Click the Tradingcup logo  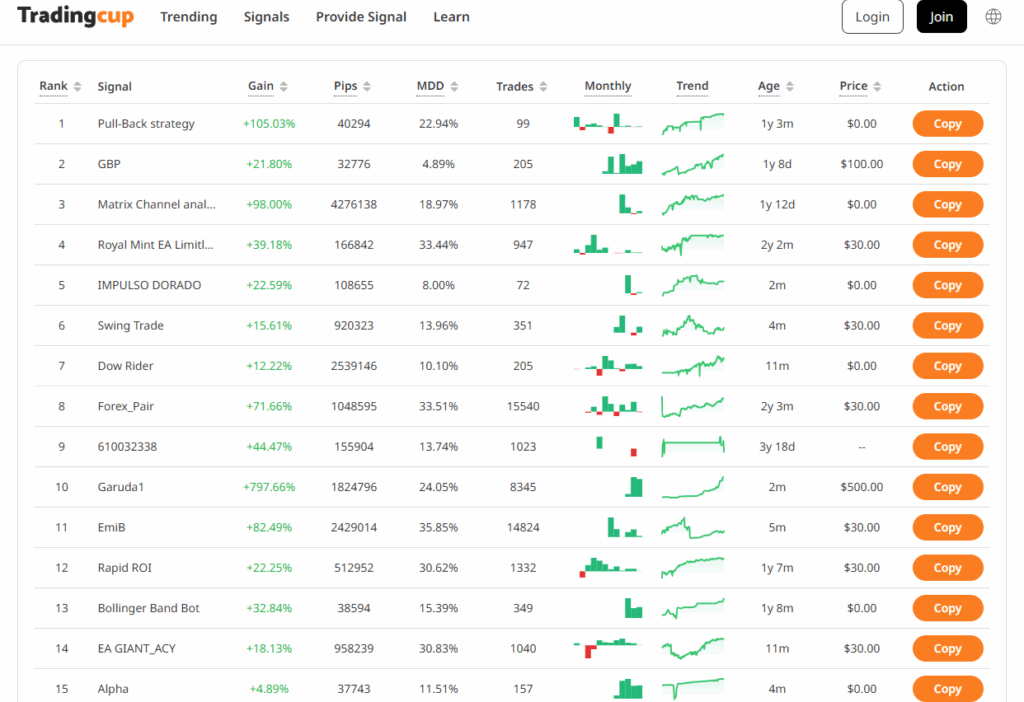[x=75, y=17]
